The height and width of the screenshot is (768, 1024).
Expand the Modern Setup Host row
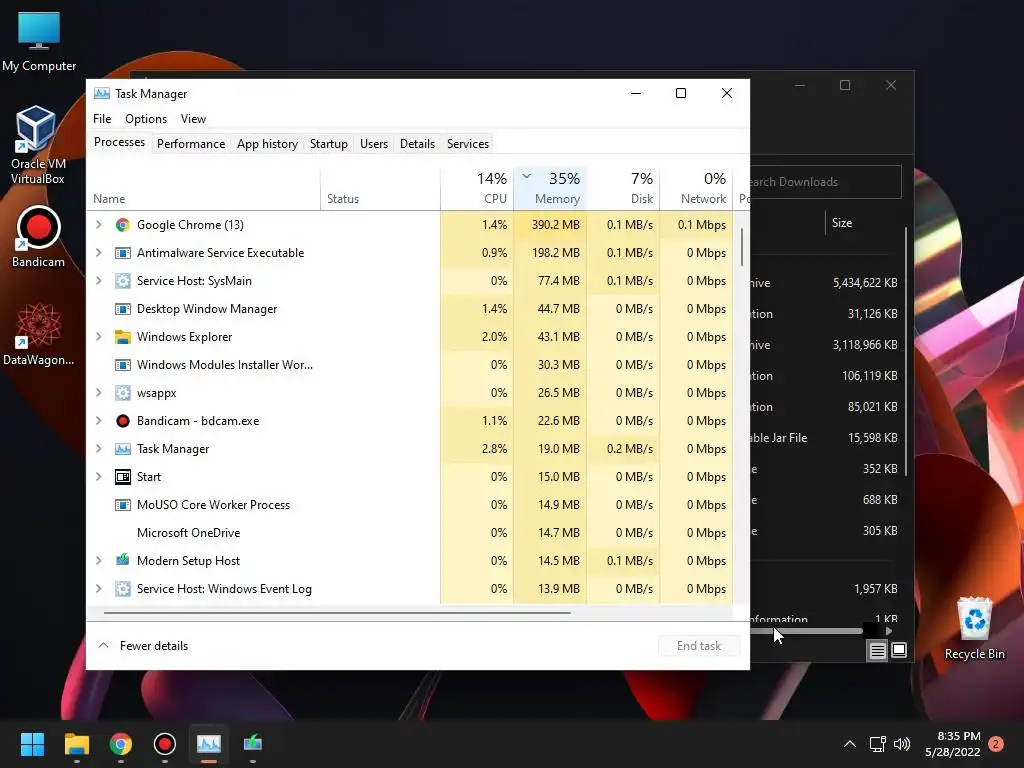pyautogui.click(x=99, y=560)
